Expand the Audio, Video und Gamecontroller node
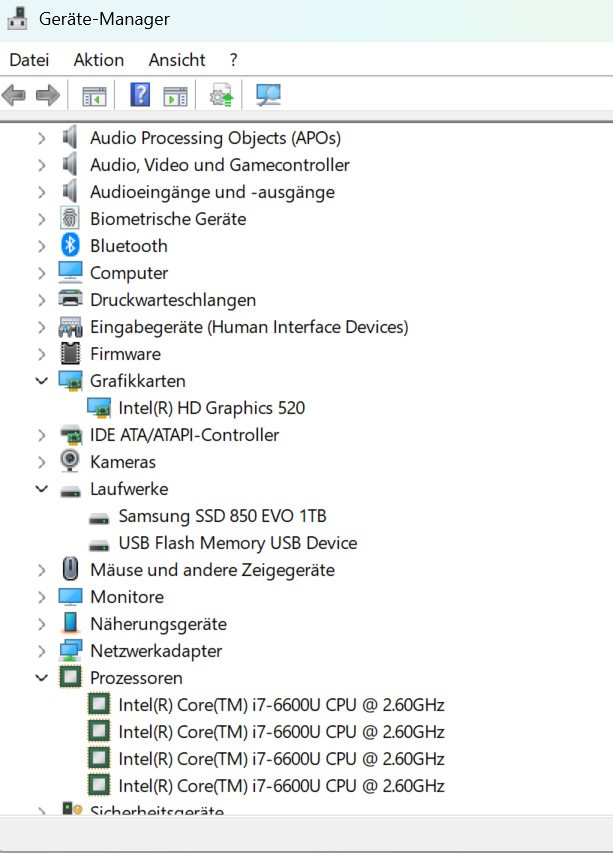The height and width of the screenshot is (853, 613). [41, 165]
